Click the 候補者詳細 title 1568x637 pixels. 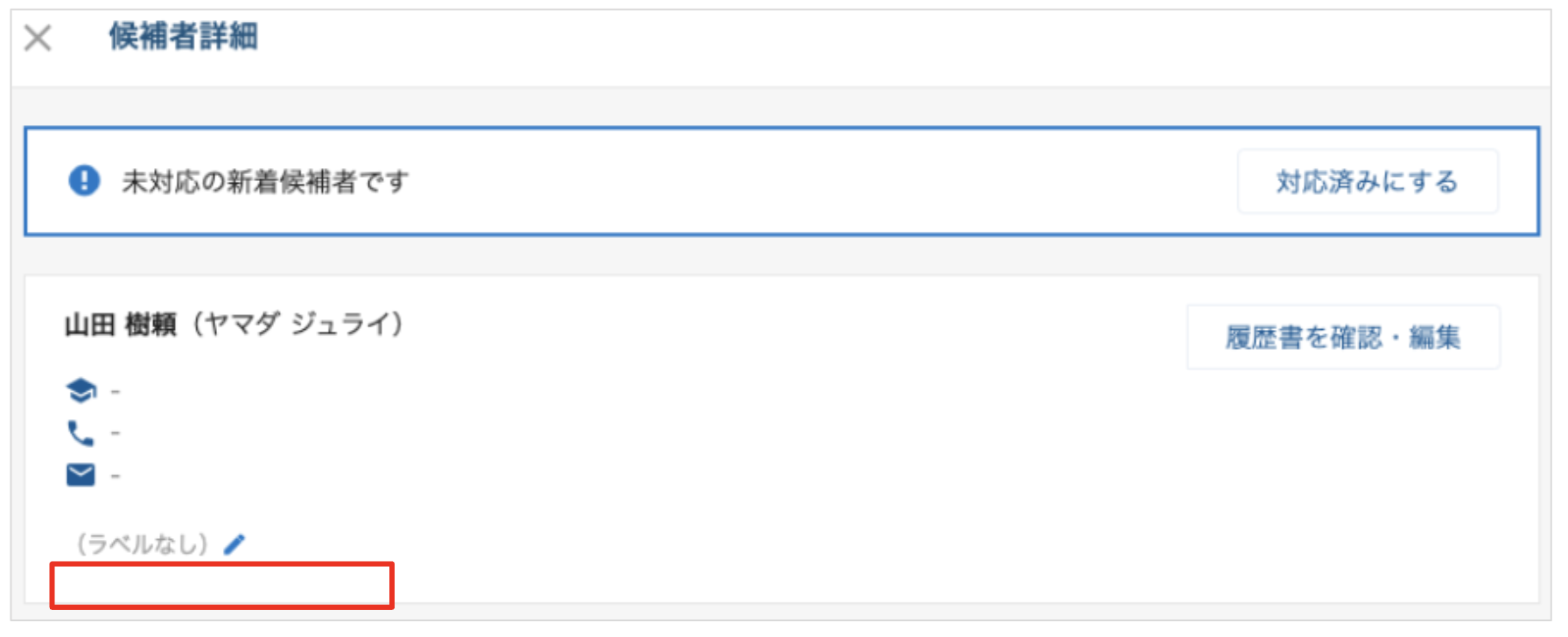click(x=183, y=37)
